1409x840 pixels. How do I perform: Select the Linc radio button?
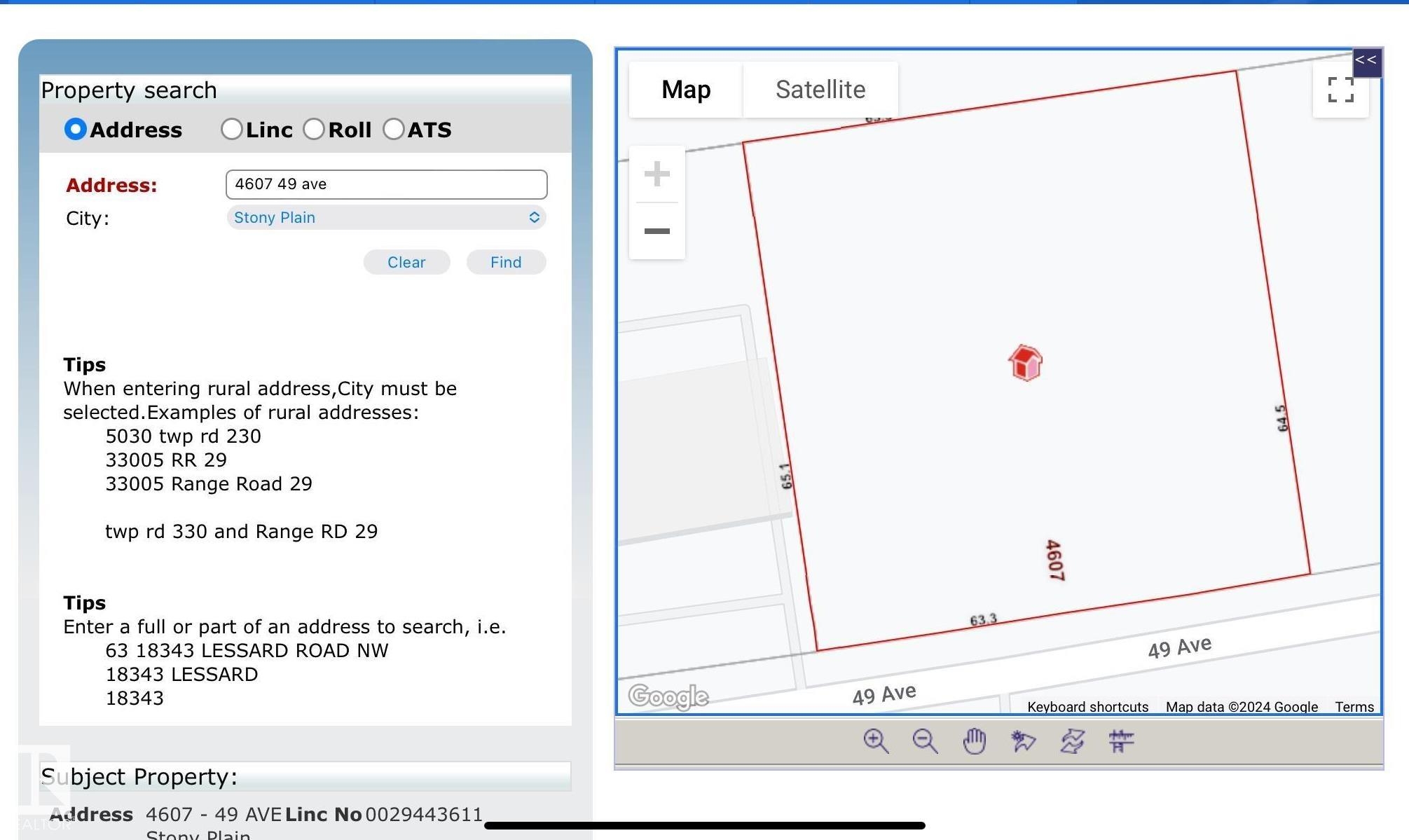232,129
